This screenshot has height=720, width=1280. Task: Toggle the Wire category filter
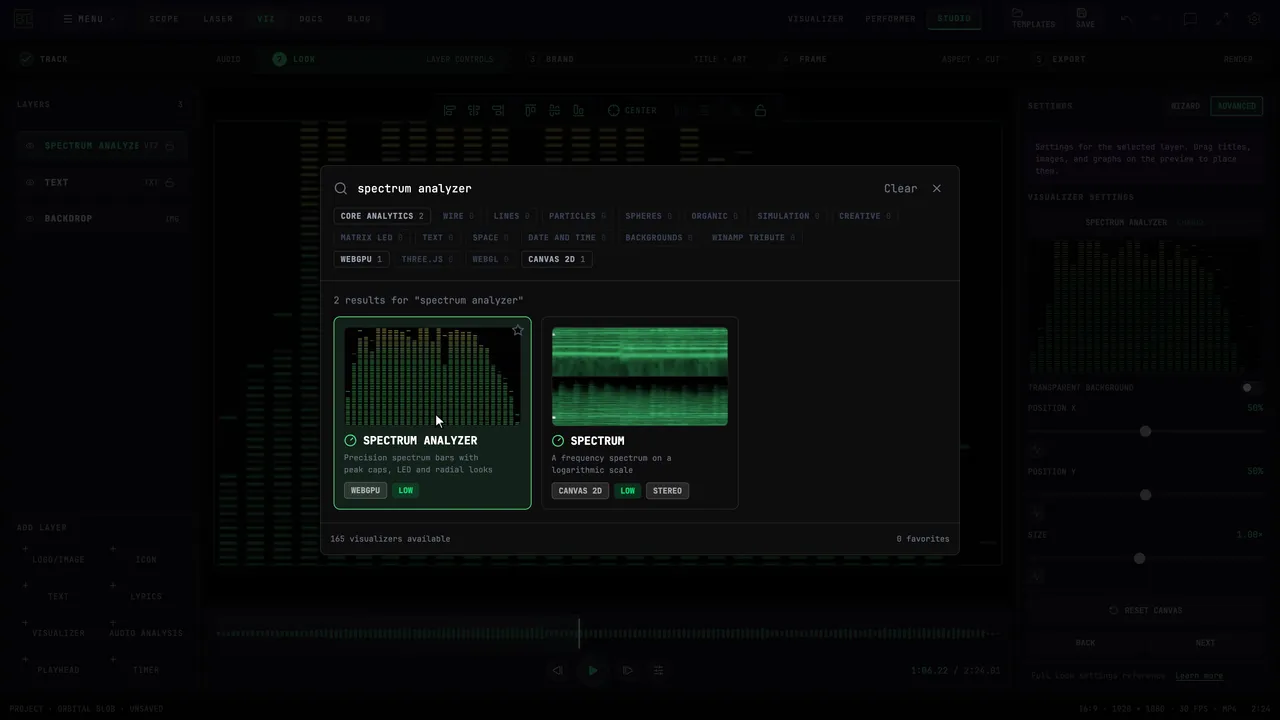coord(459,216)
